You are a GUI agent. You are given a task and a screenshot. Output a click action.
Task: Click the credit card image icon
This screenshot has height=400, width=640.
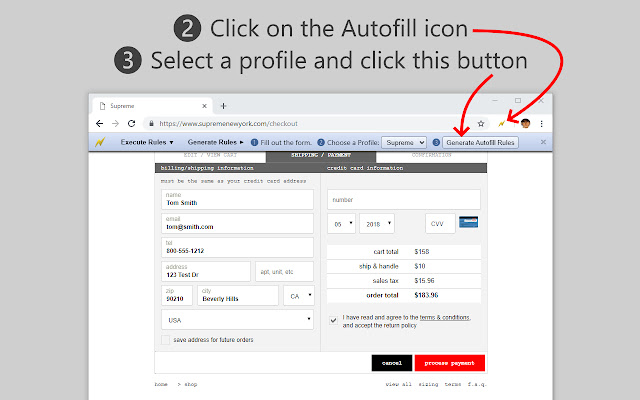[x=469, y=222]
